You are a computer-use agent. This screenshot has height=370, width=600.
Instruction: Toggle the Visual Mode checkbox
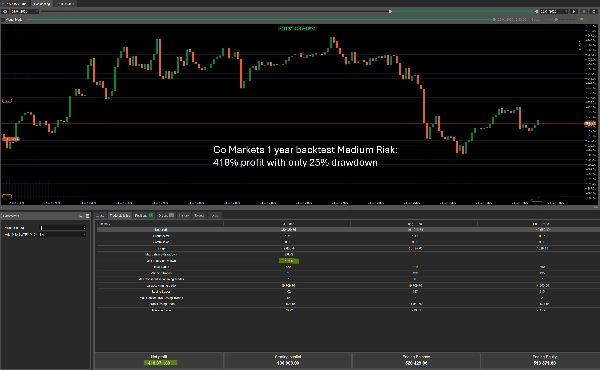3,20
